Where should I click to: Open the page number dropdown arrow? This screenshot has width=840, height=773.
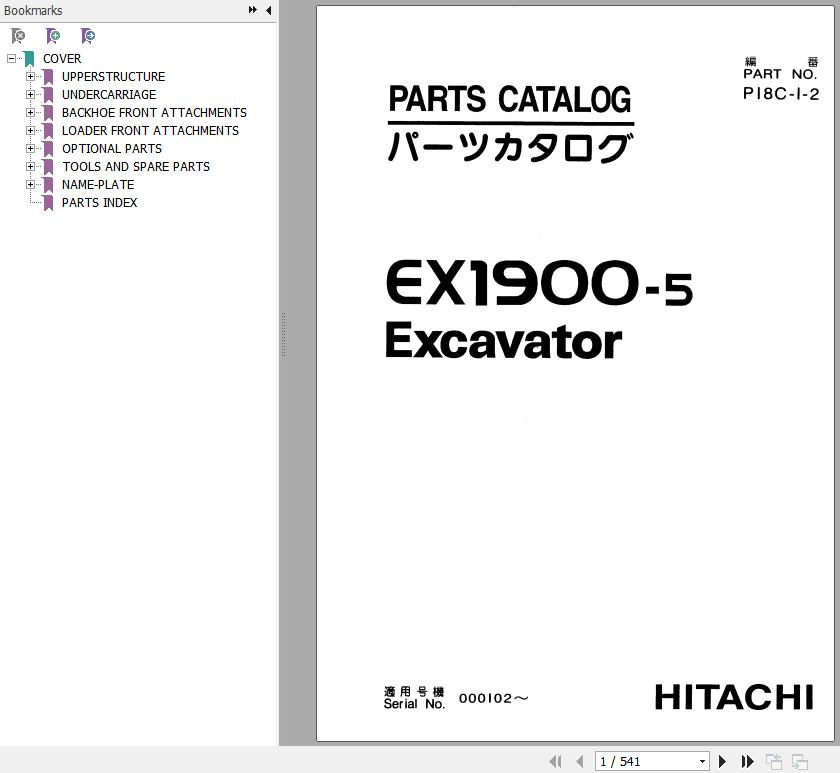[x=702, y=761]
